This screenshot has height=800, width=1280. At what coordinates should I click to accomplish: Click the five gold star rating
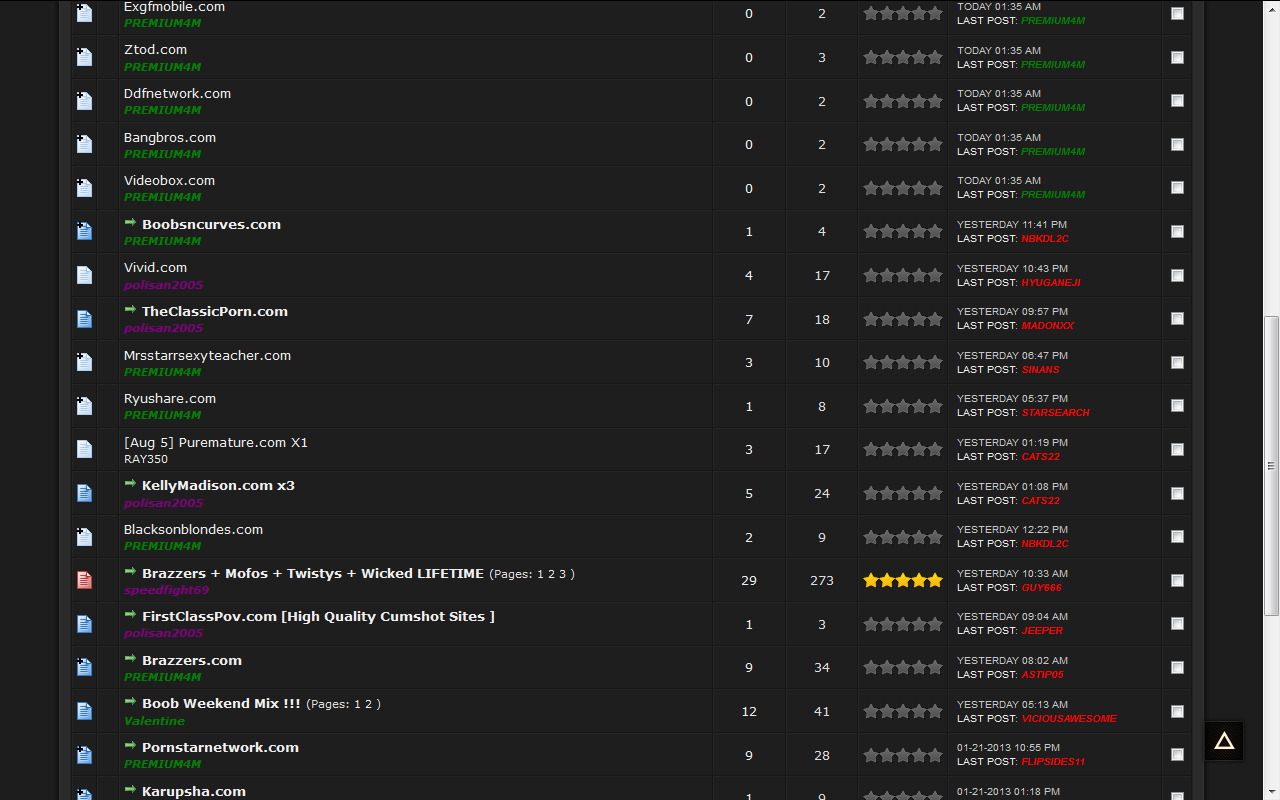[903, 580]
